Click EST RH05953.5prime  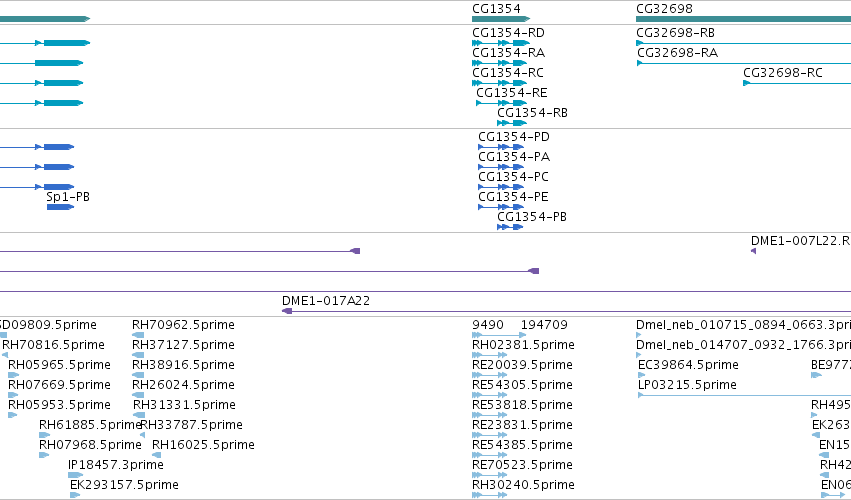pyautogui.click(x=59, y=405)
